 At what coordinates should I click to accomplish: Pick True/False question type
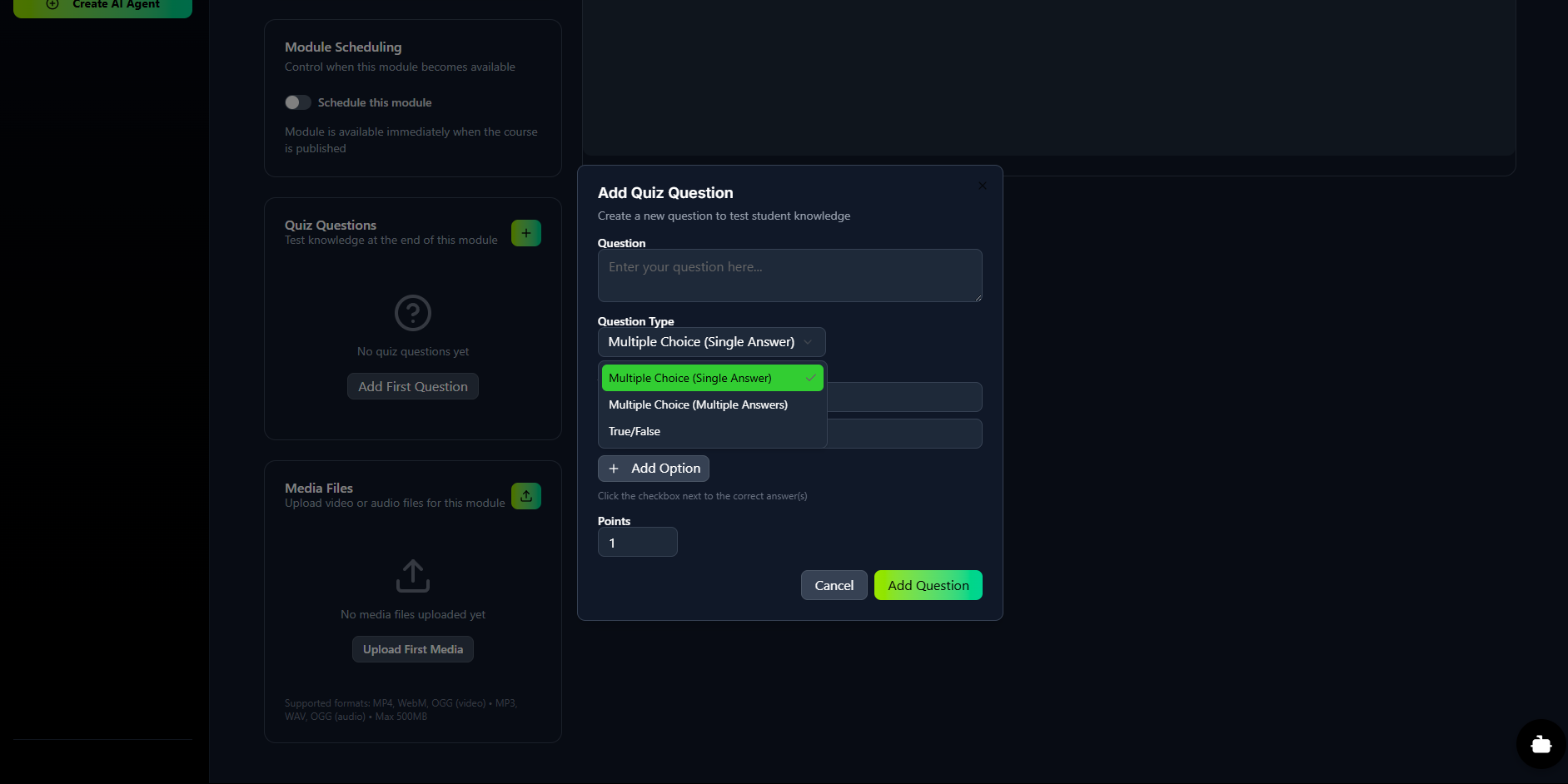(x=635, y=431)
